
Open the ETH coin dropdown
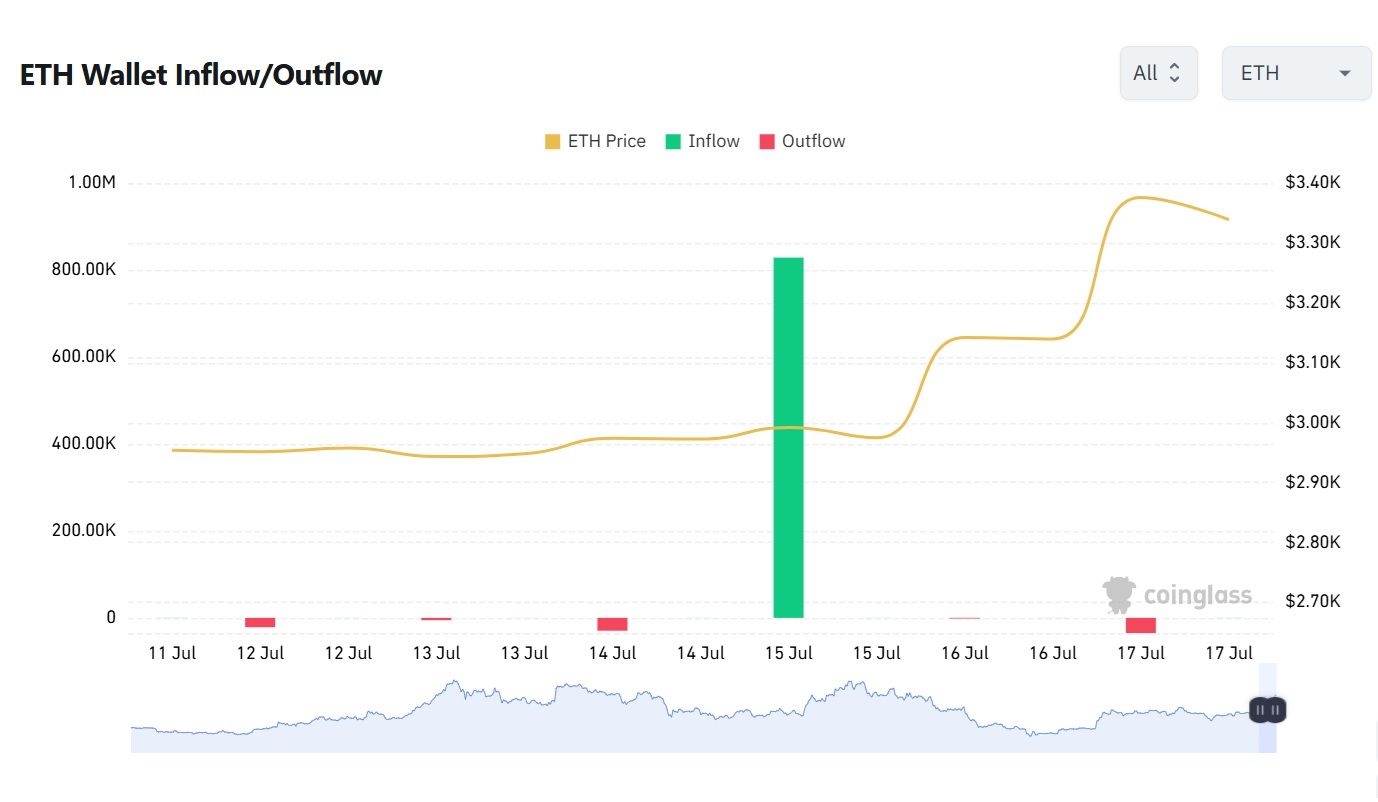point(1296,73)
